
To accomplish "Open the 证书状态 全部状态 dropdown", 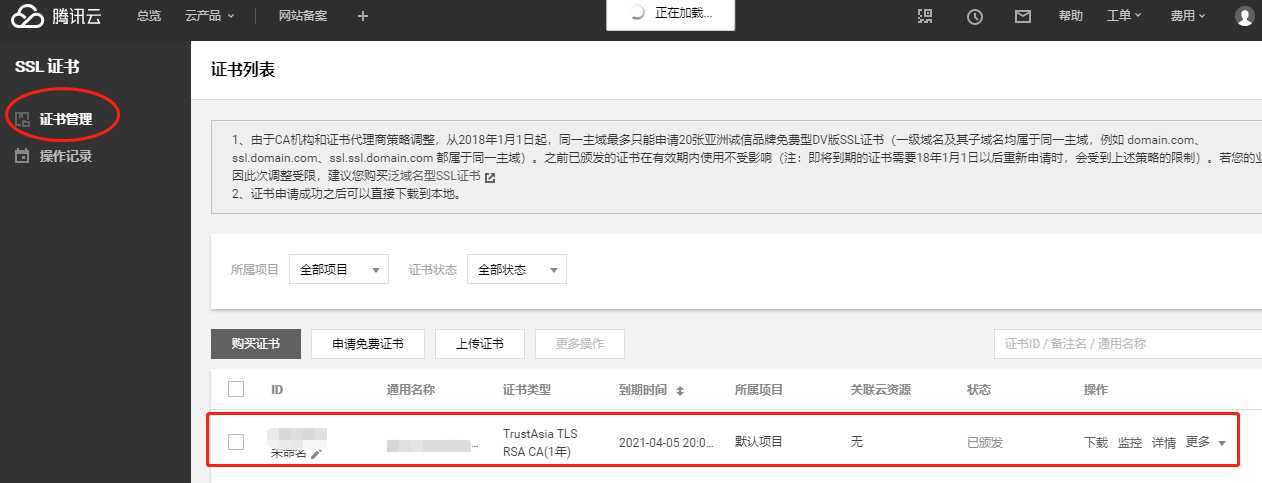I will [x=517, y=270].
